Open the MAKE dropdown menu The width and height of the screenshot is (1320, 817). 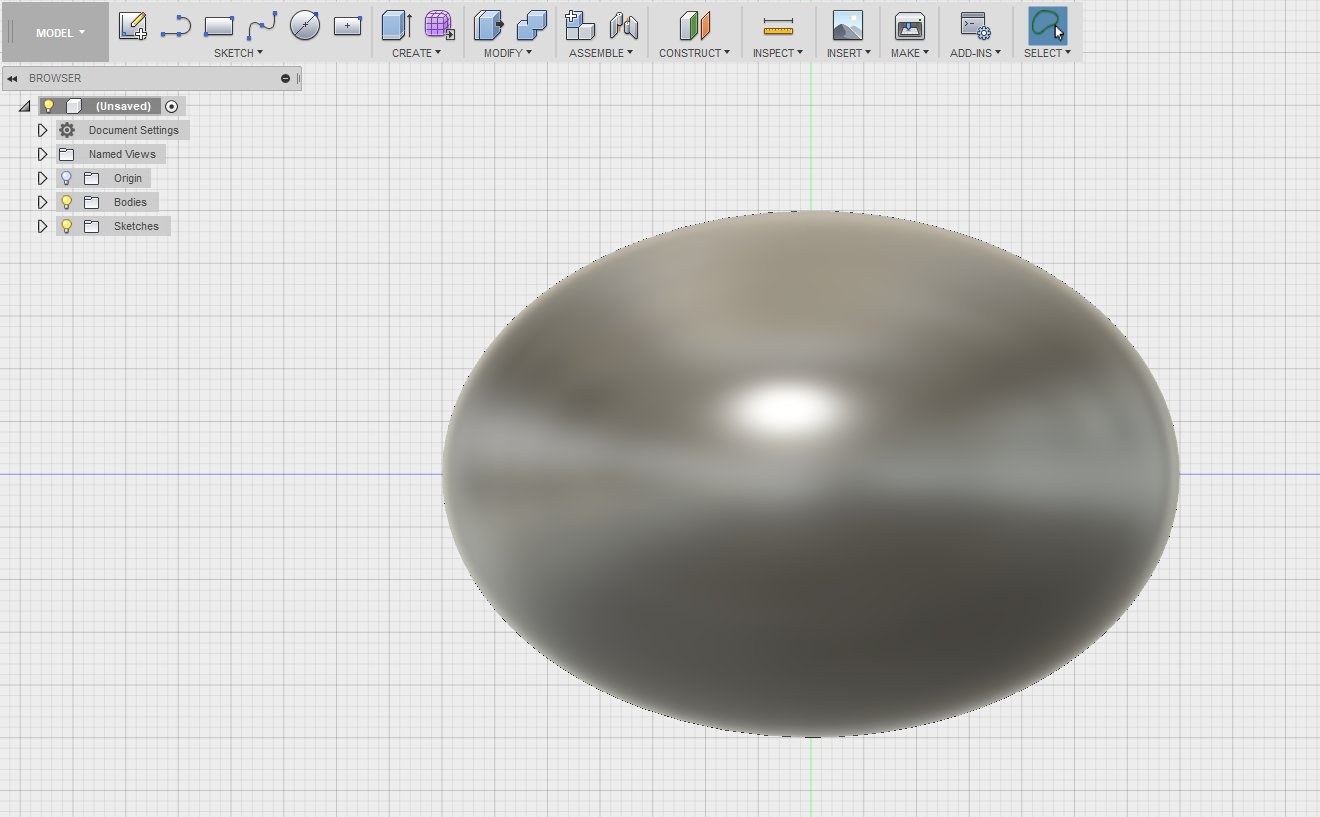coord(910,53)
